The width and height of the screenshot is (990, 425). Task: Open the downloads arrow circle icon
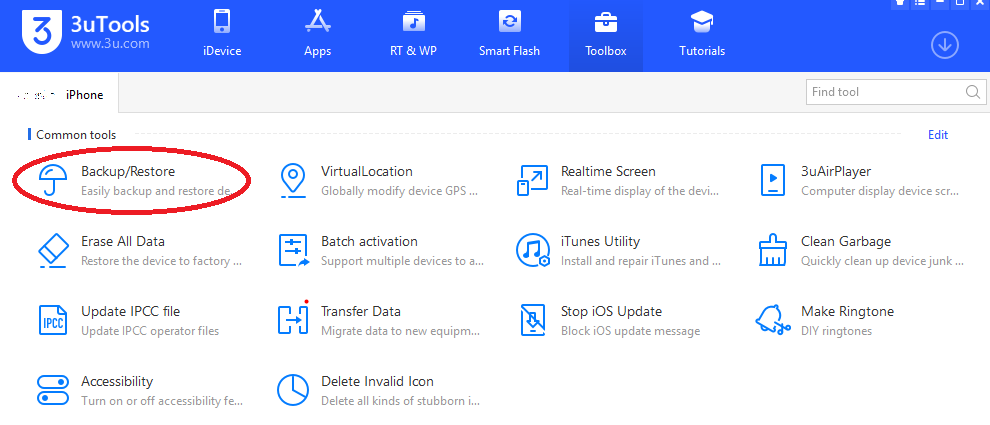[x=945, y=45]
